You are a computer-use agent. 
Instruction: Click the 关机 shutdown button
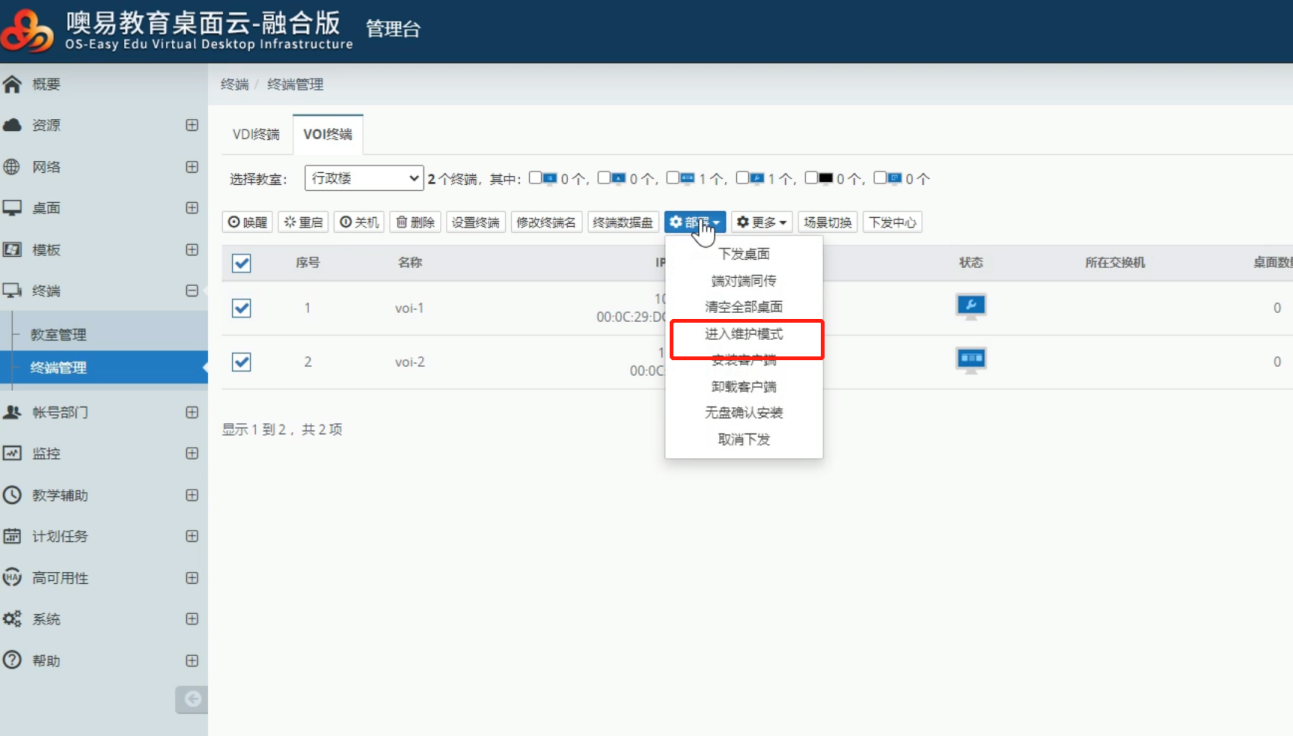(359, 222)
